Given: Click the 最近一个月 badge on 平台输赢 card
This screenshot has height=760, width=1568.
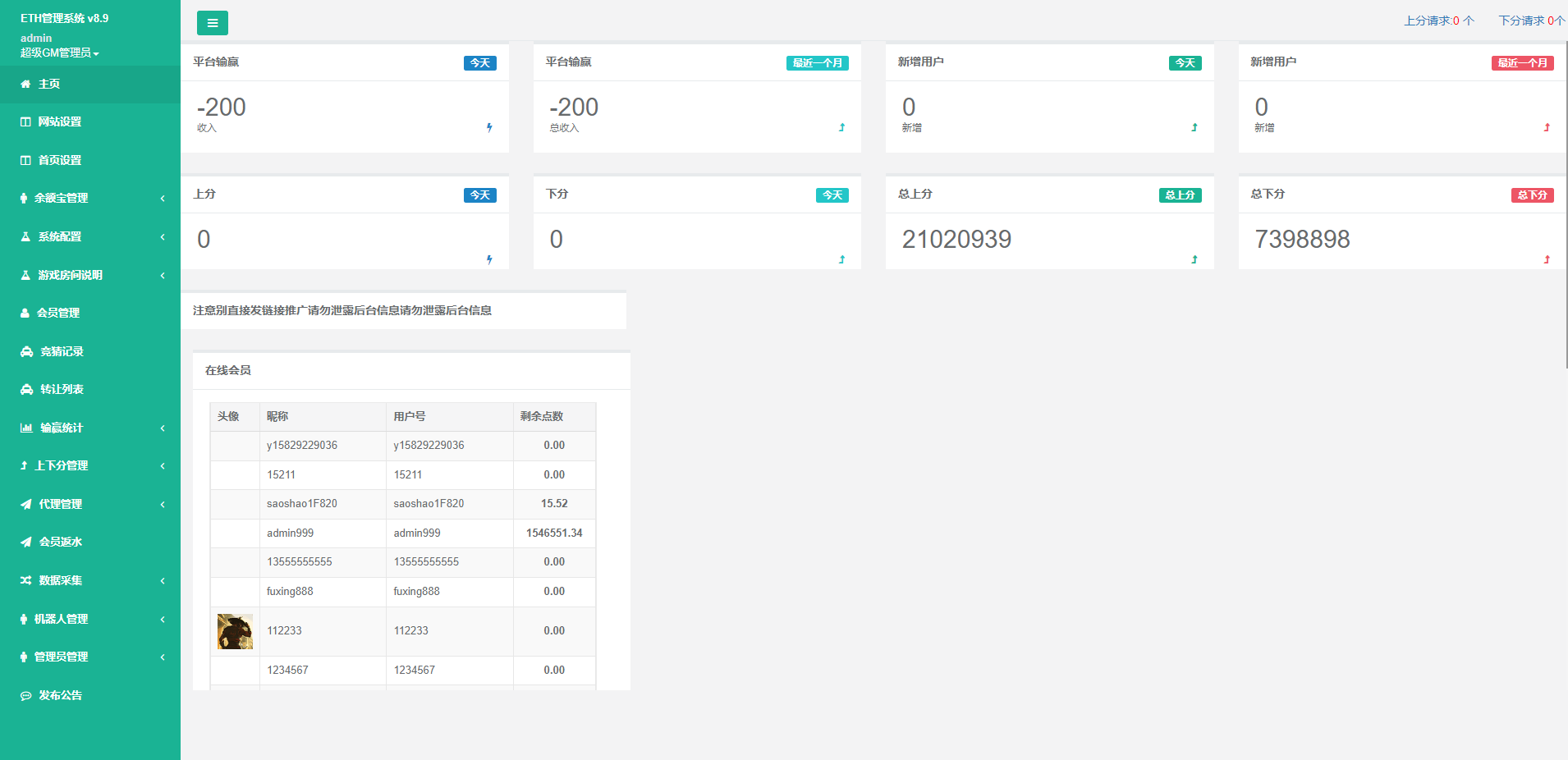Looking at the screenshot, I should pyautogui.click(x=817, y=63).
